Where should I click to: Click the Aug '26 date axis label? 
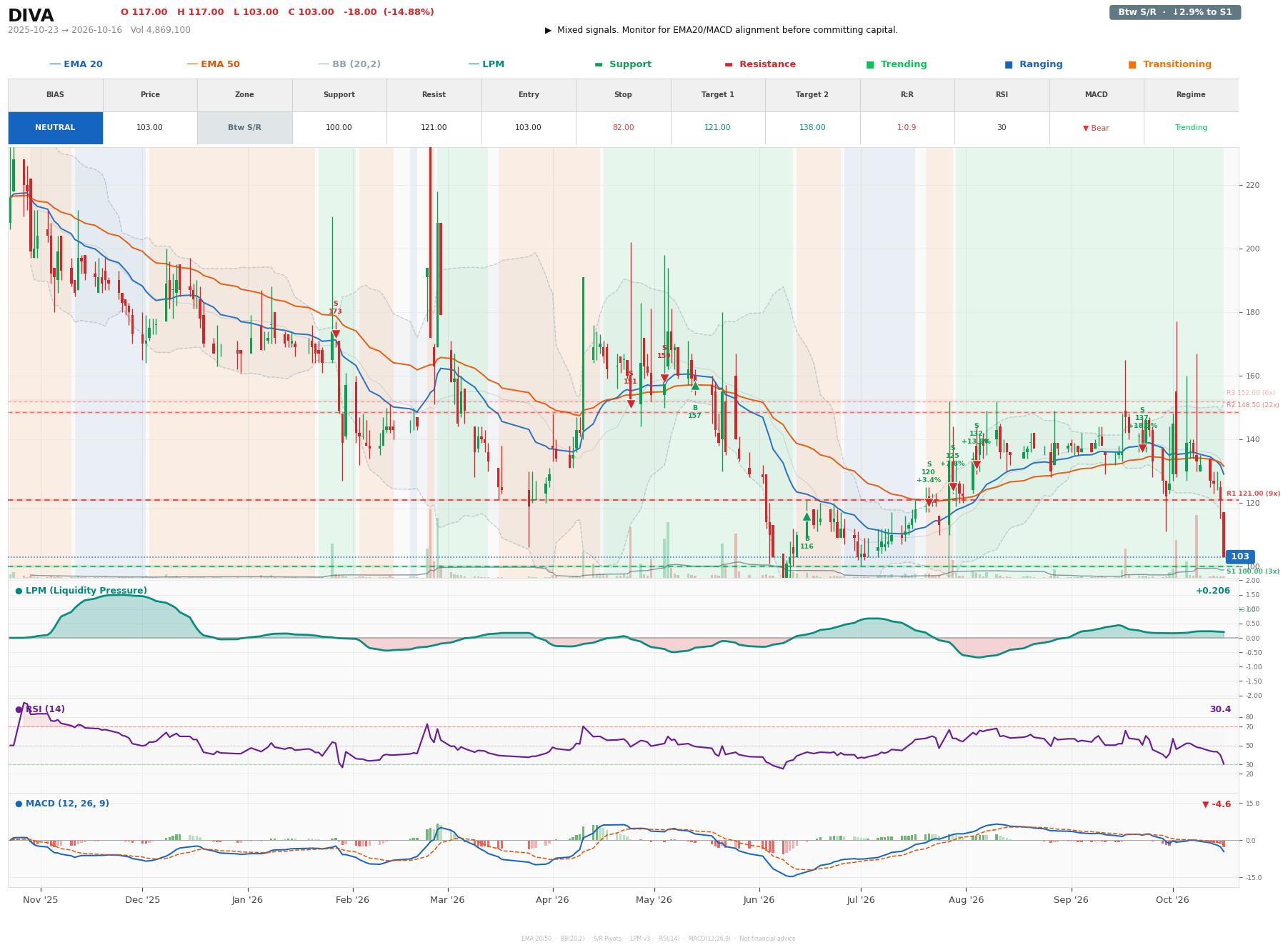pyautogui.click(x=966, y=900)
